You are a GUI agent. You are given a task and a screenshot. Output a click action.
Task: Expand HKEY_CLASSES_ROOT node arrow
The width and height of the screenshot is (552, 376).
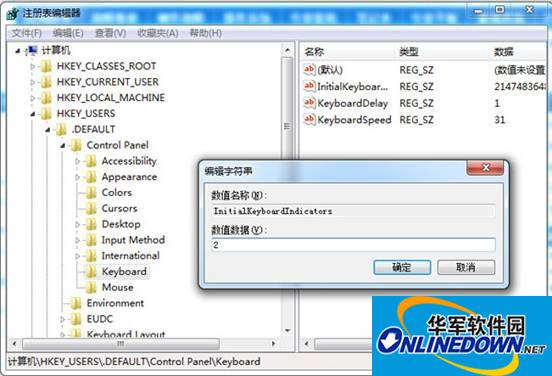[32, 66]
